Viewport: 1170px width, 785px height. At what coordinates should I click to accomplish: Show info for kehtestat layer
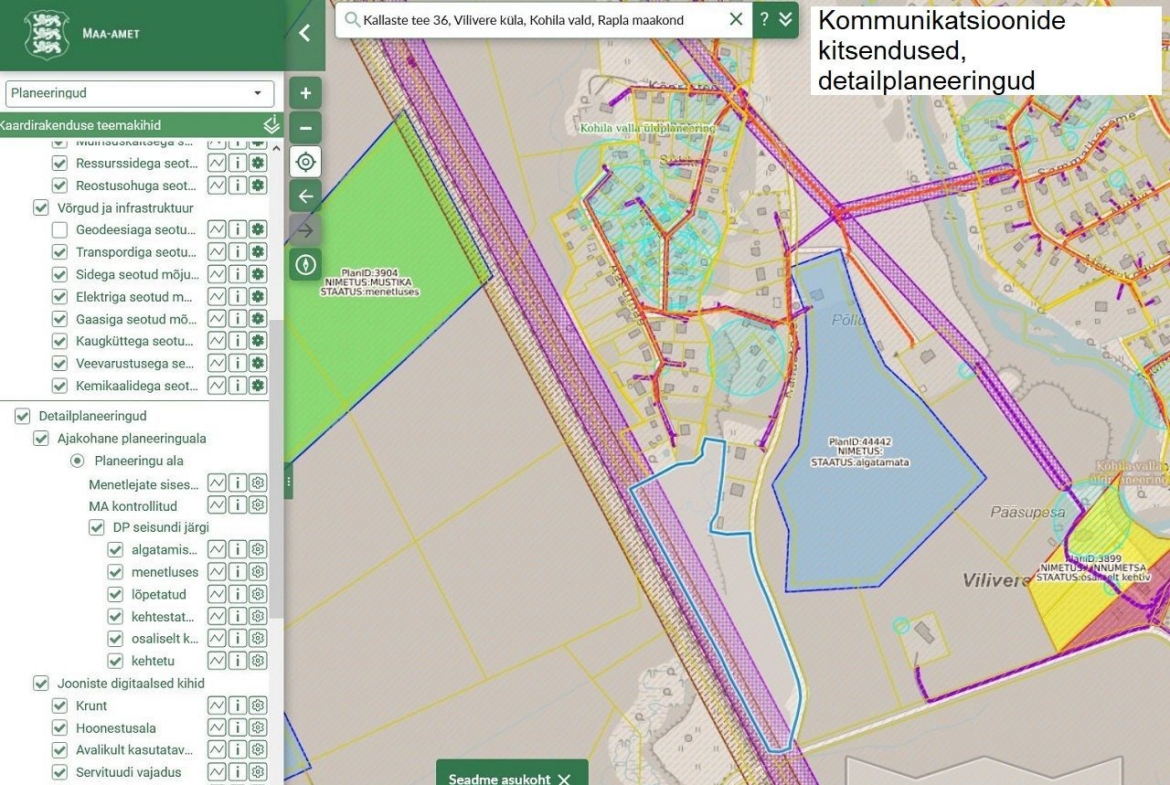(x=237, y=617)
